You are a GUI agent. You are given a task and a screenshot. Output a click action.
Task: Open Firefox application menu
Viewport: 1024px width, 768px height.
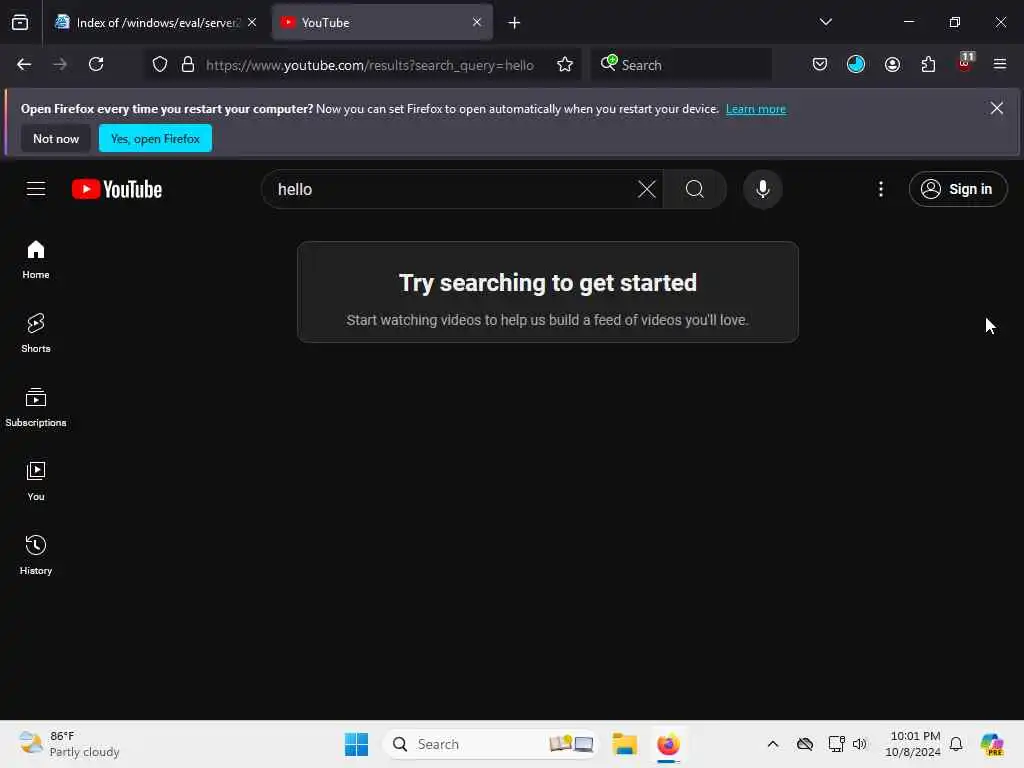[x=1000, y=64]
